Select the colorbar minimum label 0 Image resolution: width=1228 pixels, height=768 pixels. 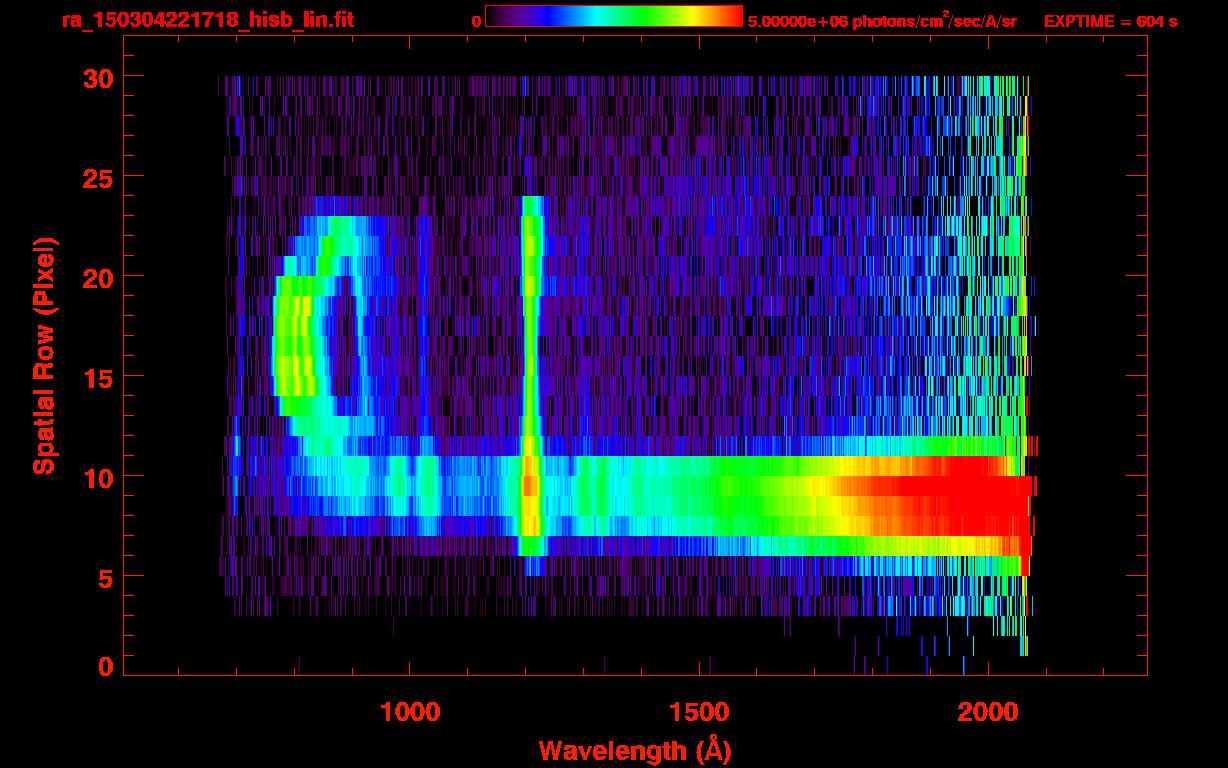point(476,21)
